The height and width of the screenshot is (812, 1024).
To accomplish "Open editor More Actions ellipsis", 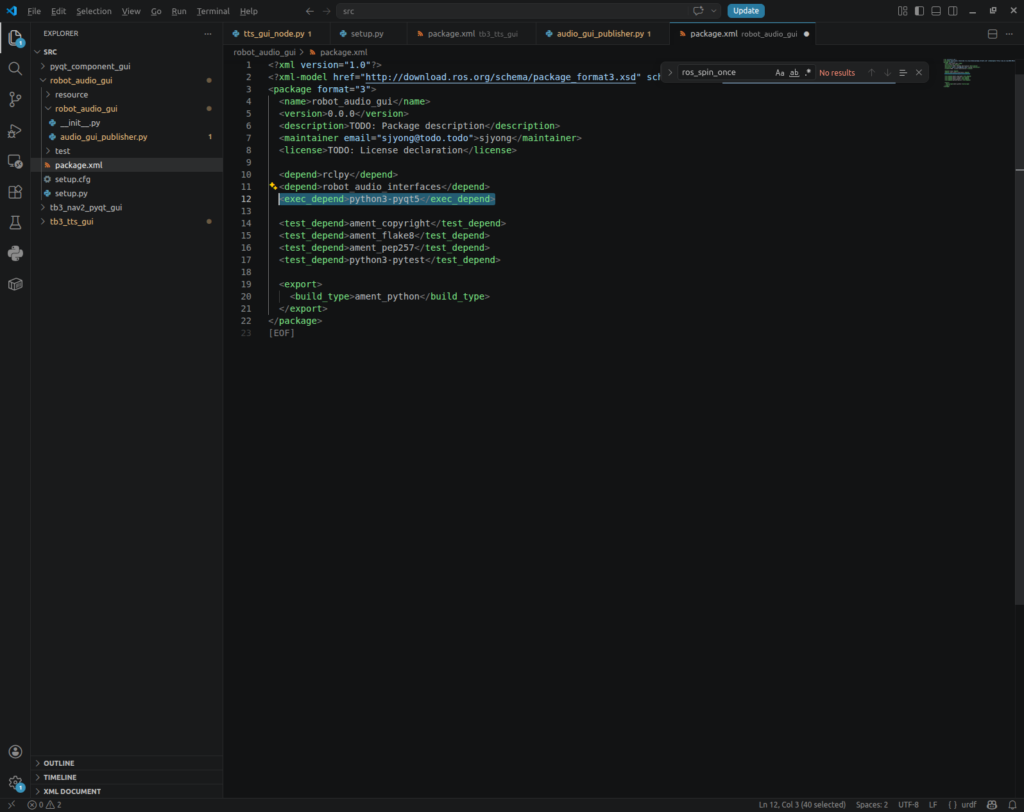I will (x=1009, y=34).
